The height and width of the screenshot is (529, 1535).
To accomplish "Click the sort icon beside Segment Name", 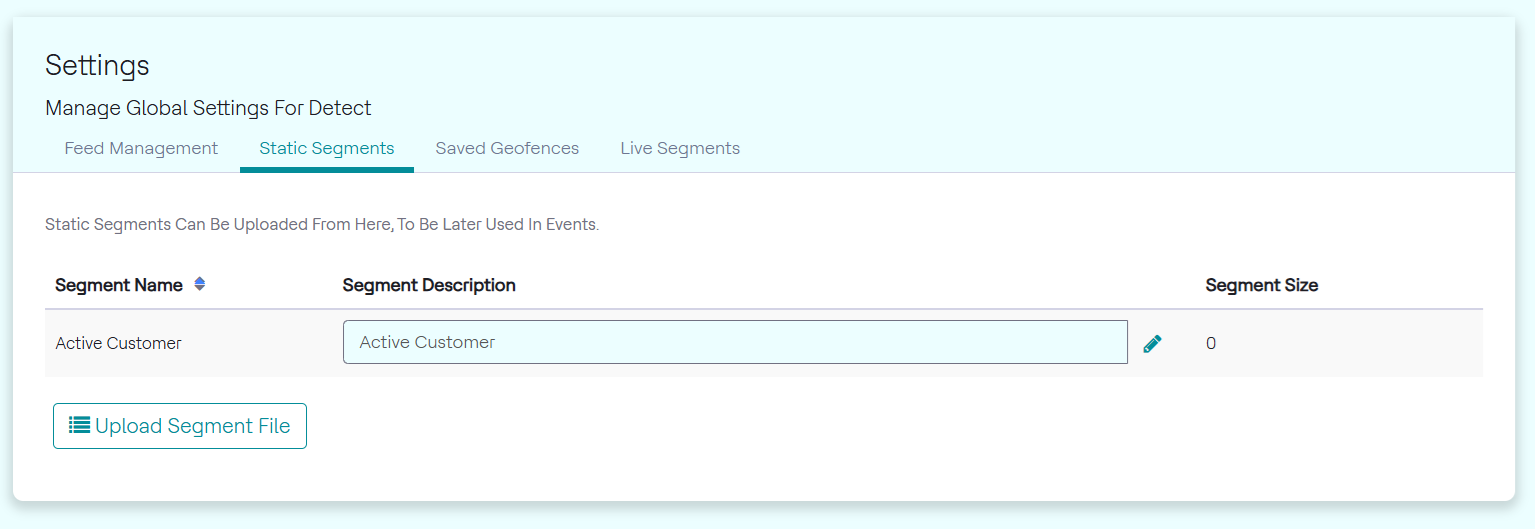I will click(199, 284).
